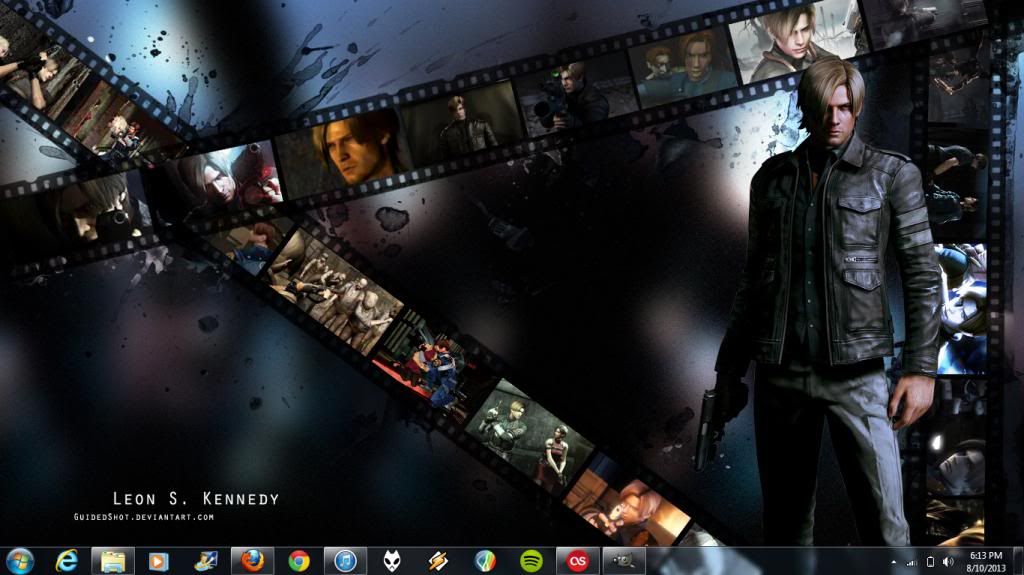Open Windows Explorer folder icon
The image size is (1024, 575).
pyautogui.click(x=113, y=561)
